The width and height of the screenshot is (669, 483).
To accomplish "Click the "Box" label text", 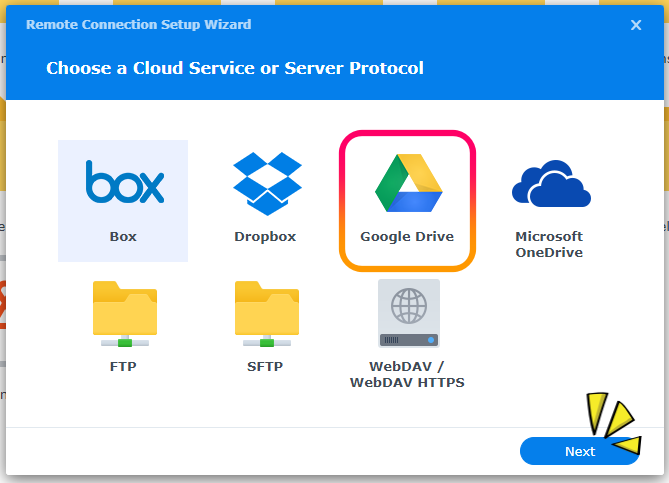I will pyautogui.click(x=123, y=236).
